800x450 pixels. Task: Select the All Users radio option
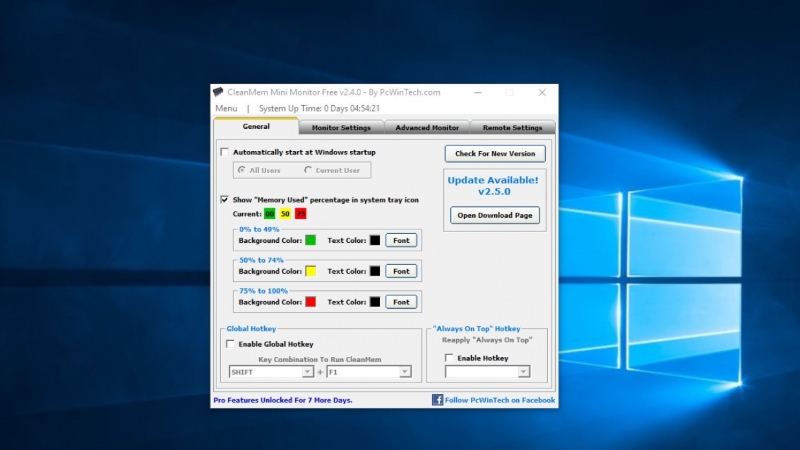click(x=241, y=170)
